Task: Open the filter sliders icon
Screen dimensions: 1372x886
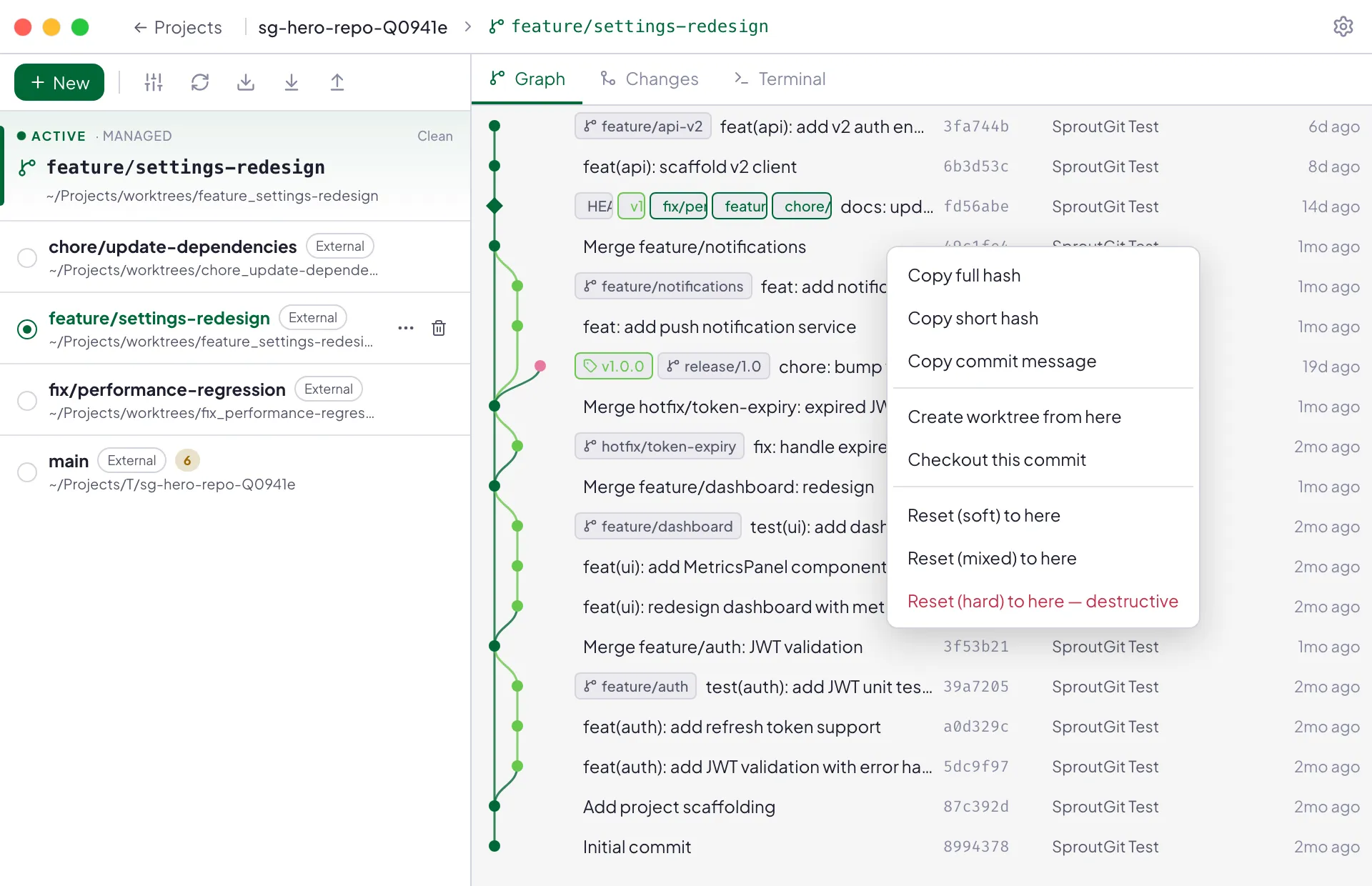Action: coord(154,82)
